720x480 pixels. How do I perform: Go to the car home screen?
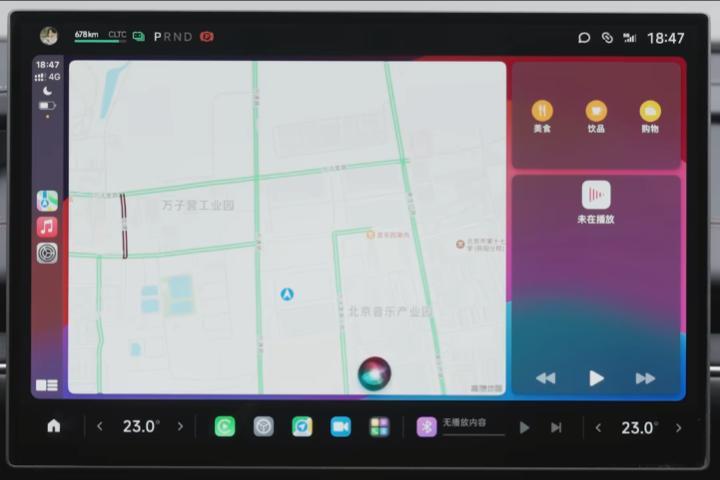(54, 426)
